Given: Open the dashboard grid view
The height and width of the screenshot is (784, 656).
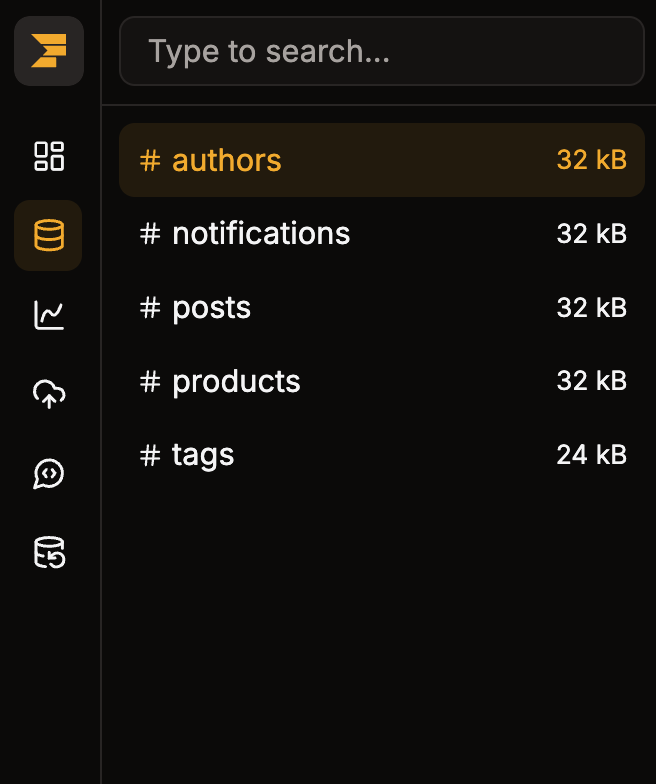Looking at the screenshot, I should [49, 156].
